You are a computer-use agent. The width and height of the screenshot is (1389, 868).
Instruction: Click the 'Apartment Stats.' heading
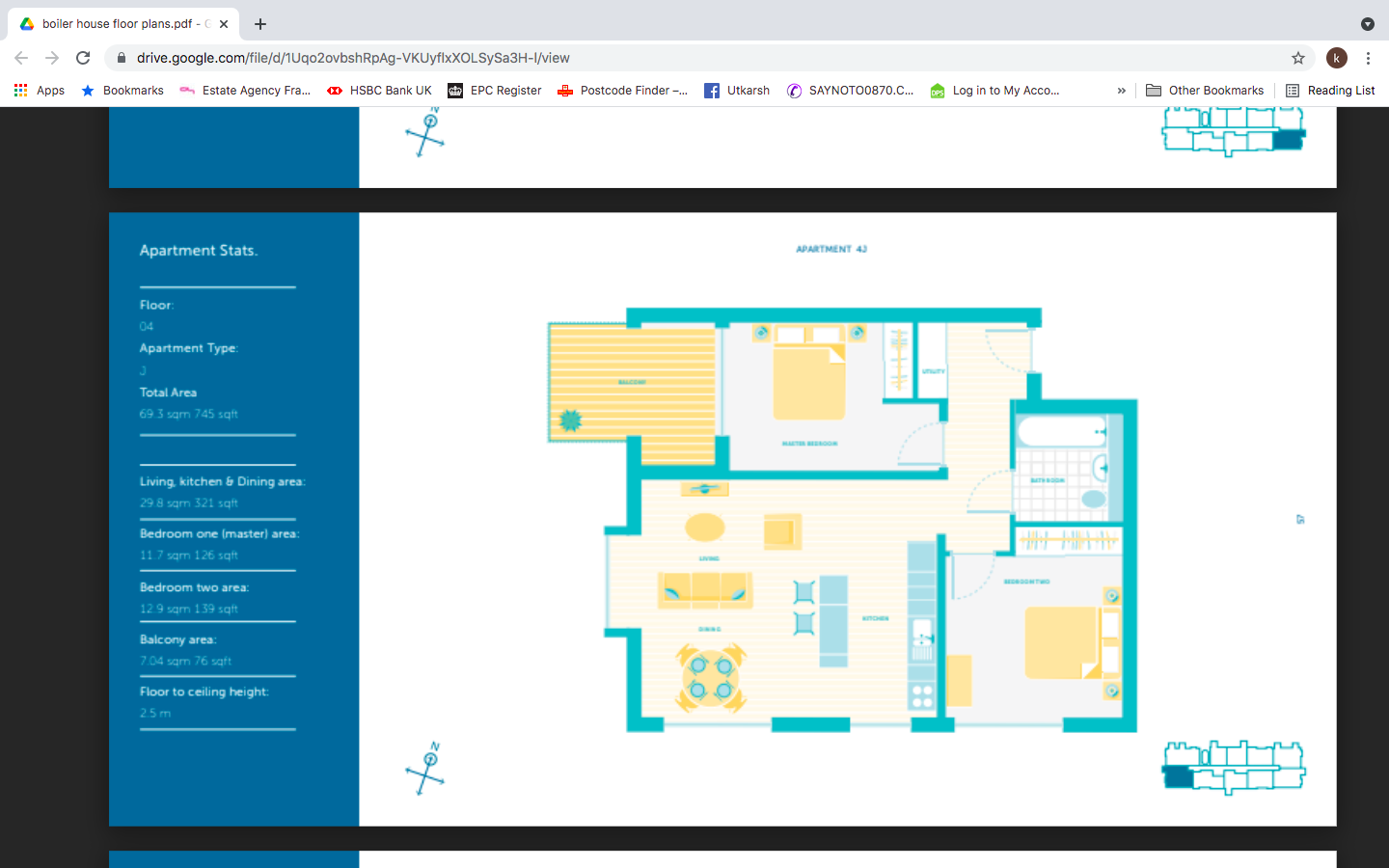199,251
